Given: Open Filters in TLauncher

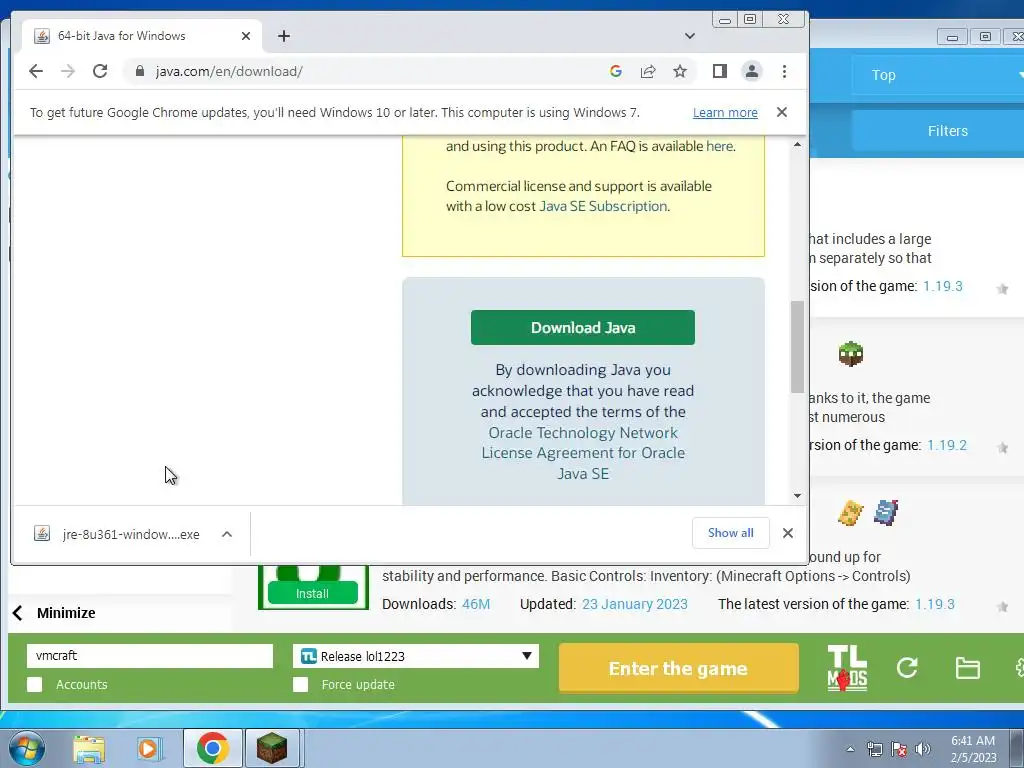Looking at the screenshot, I should point(938,131).
